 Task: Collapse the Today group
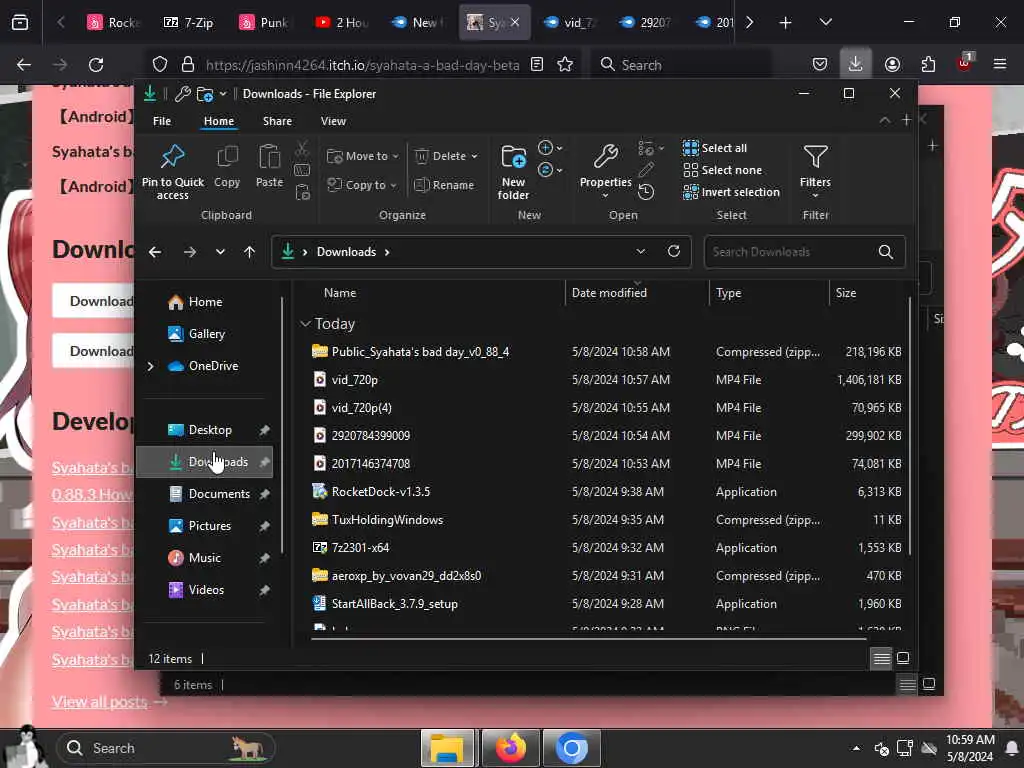(305, 324)
